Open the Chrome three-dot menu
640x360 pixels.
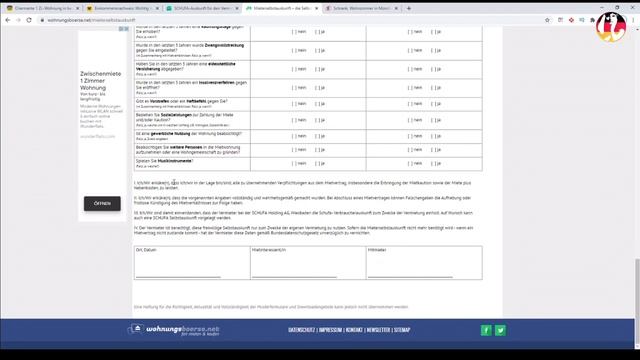634,20
